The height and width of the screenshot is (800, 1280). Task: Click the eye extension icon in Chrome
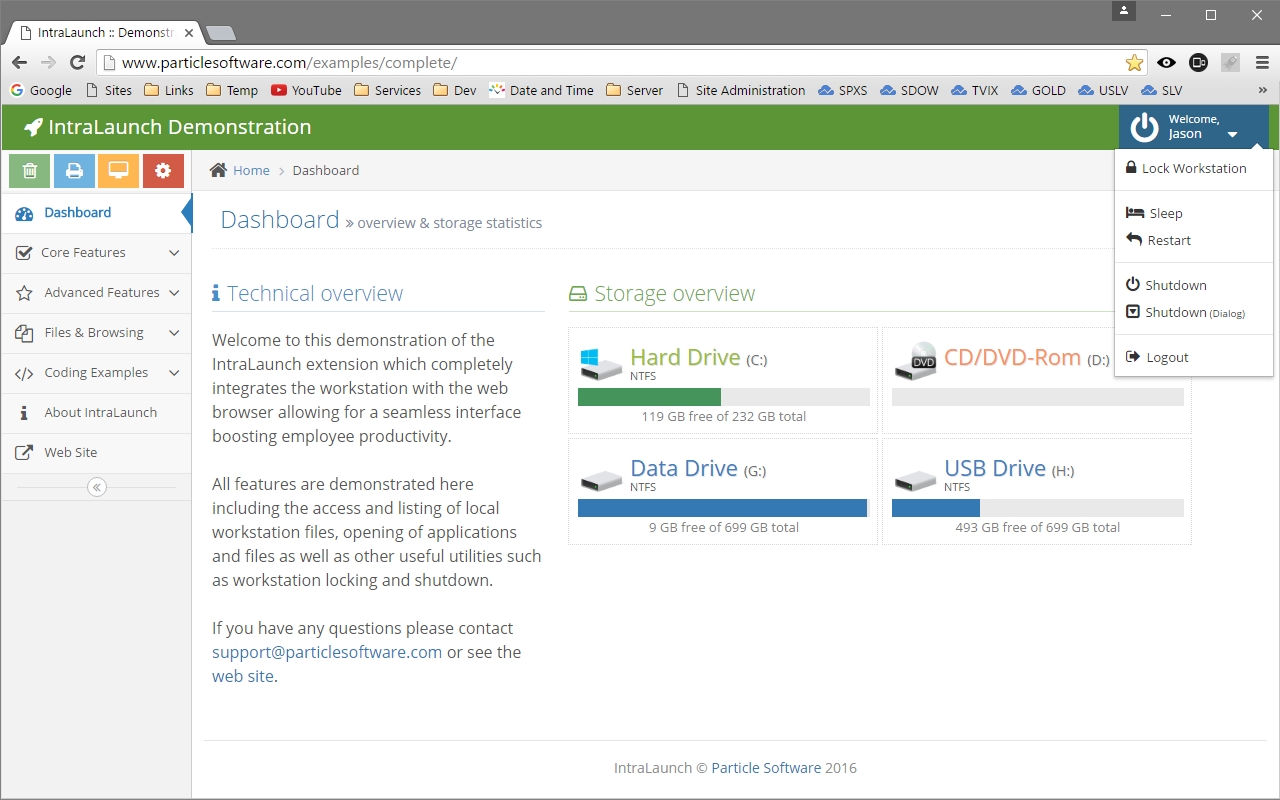pos(1166,62)
